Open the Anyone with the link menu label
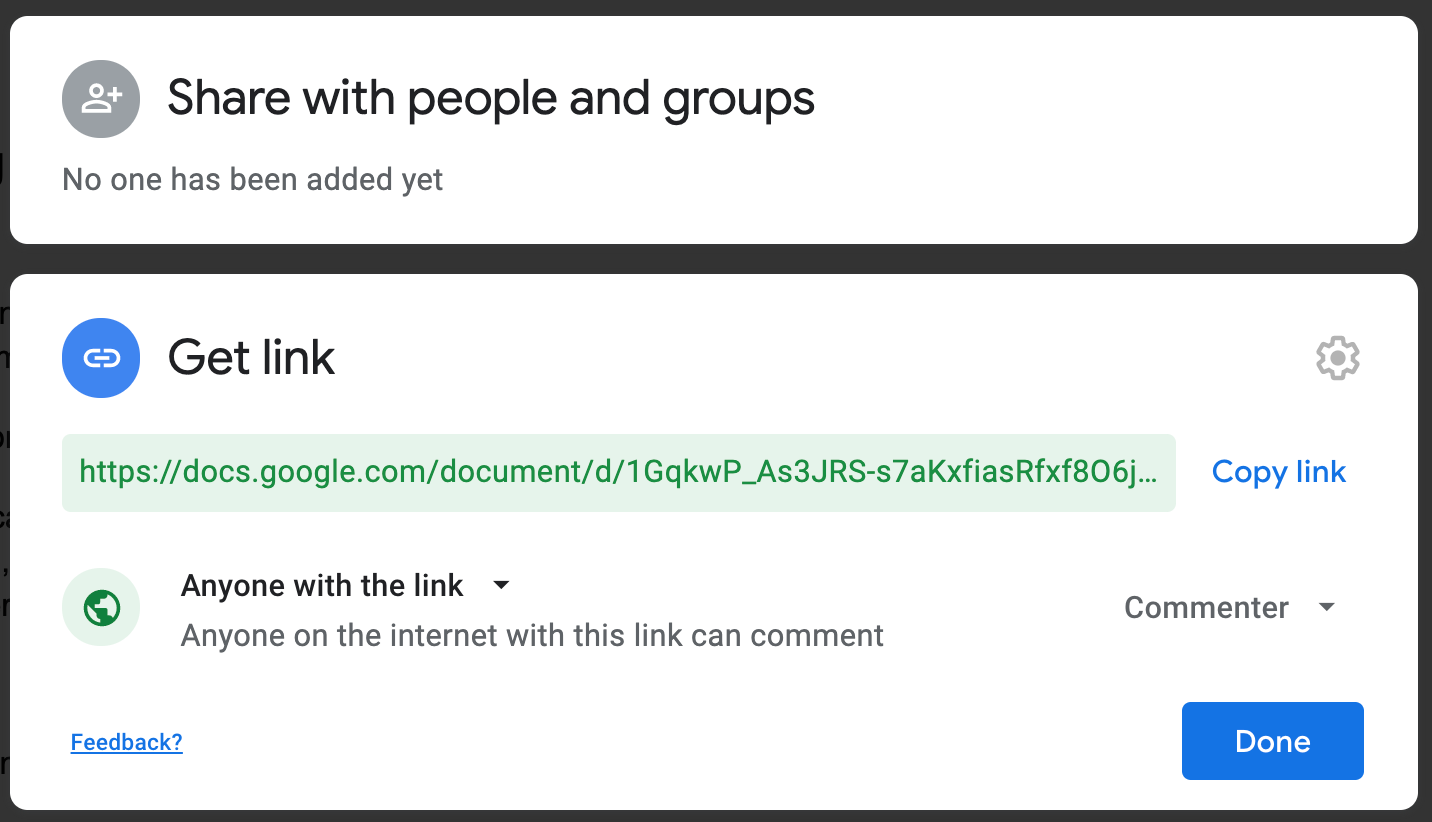 [x=322, y=586]
